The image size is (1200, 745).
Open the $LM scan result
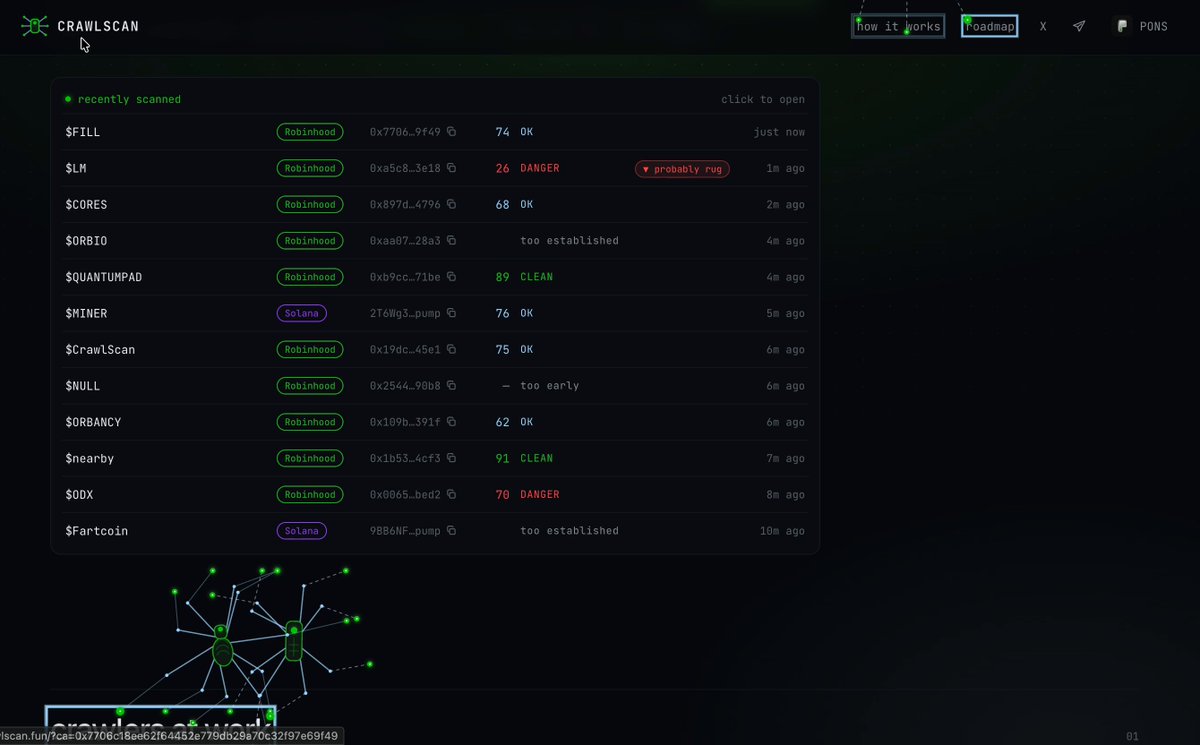point(435,168)
